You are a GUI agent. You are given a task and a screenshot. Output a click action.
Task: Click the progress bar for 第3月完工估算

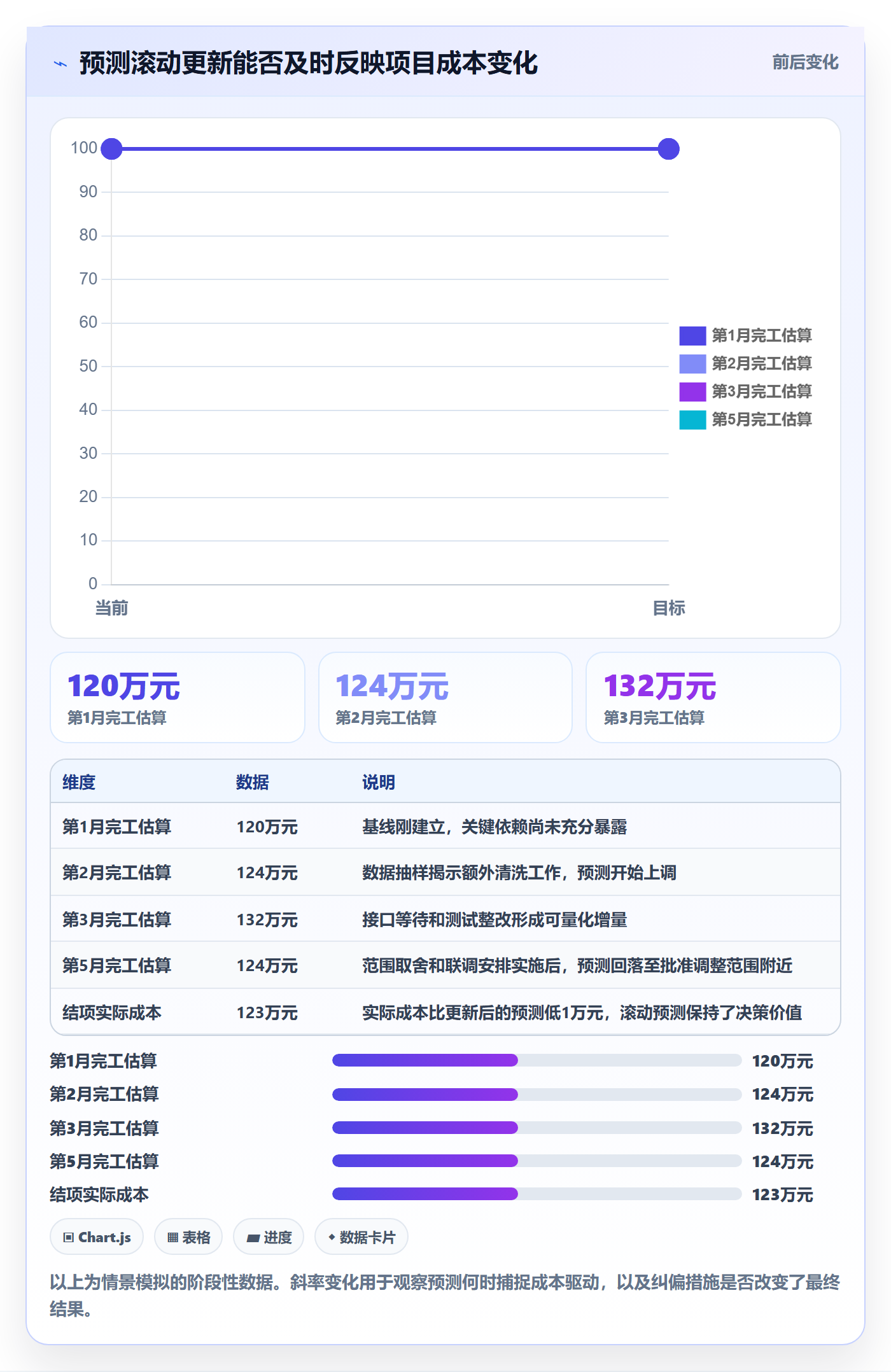[537, 1128]
